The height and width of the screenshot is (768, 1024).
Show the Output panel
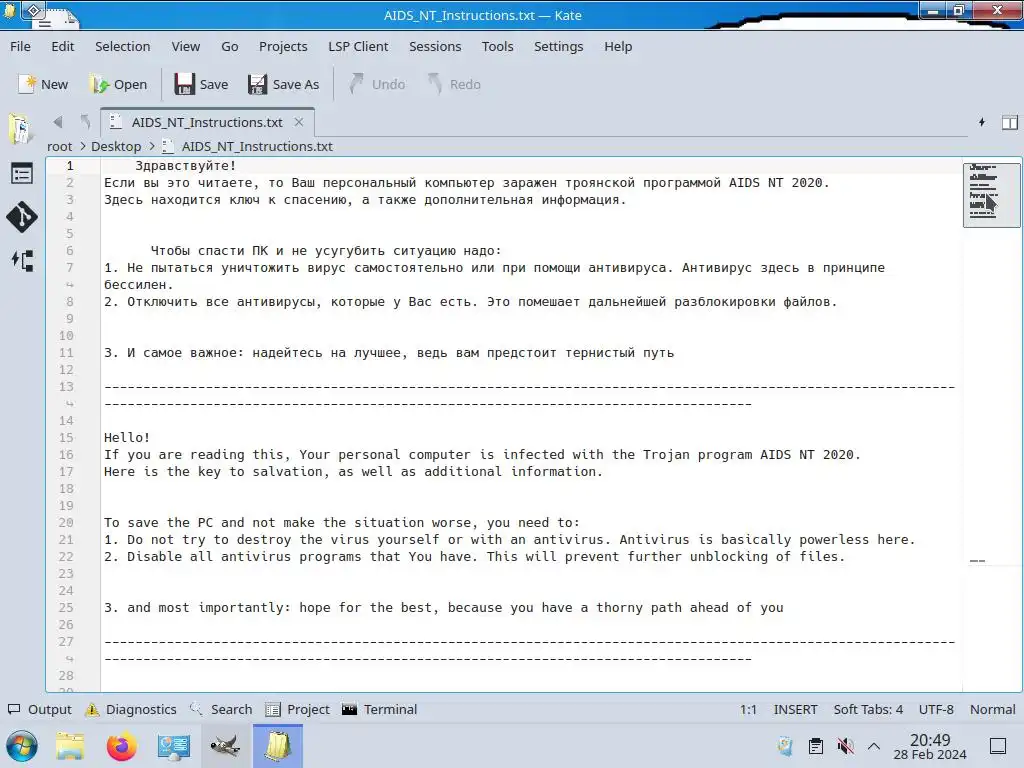tap(39, 709)
